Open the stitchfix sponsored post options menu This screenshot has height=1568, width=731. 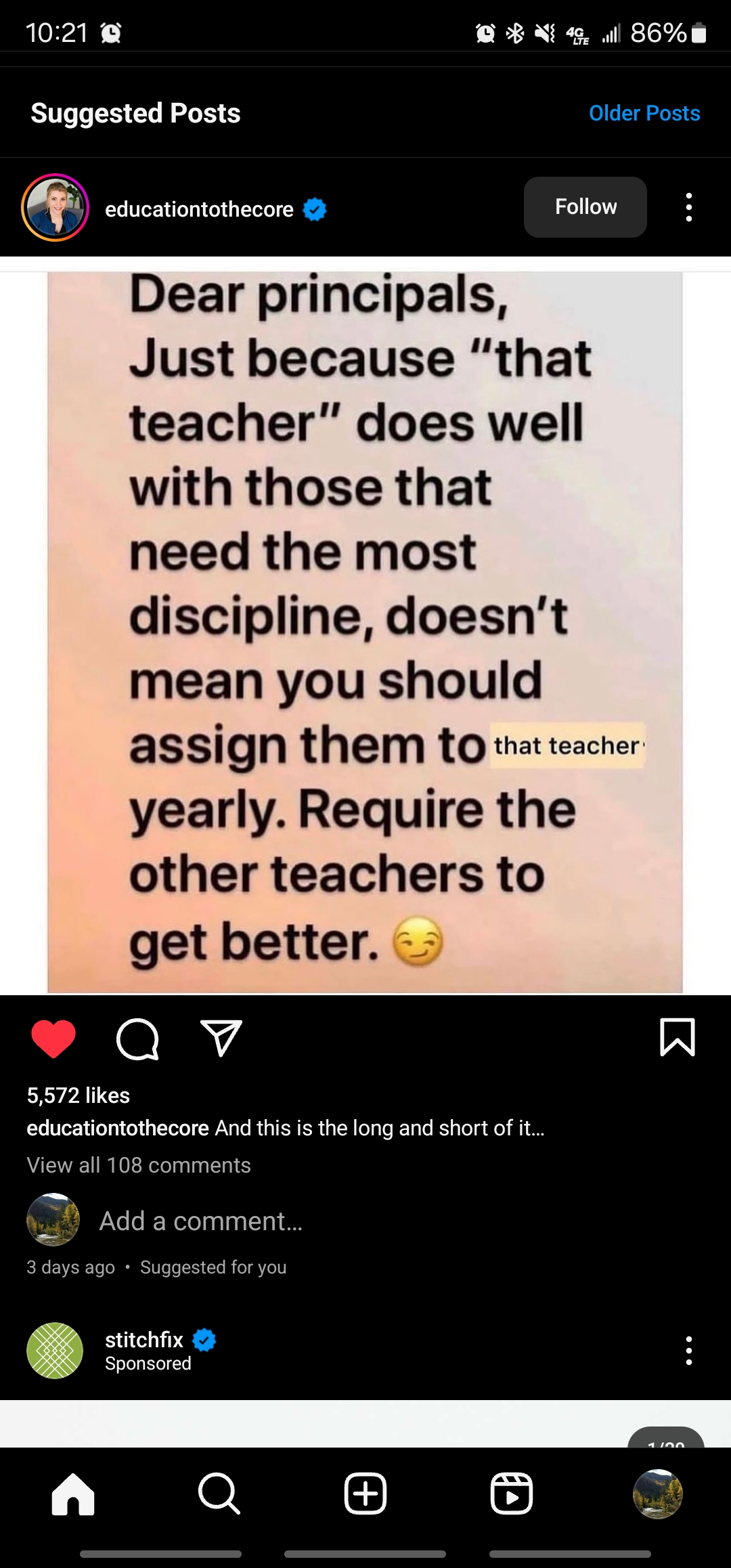[x=689, y=1351]
